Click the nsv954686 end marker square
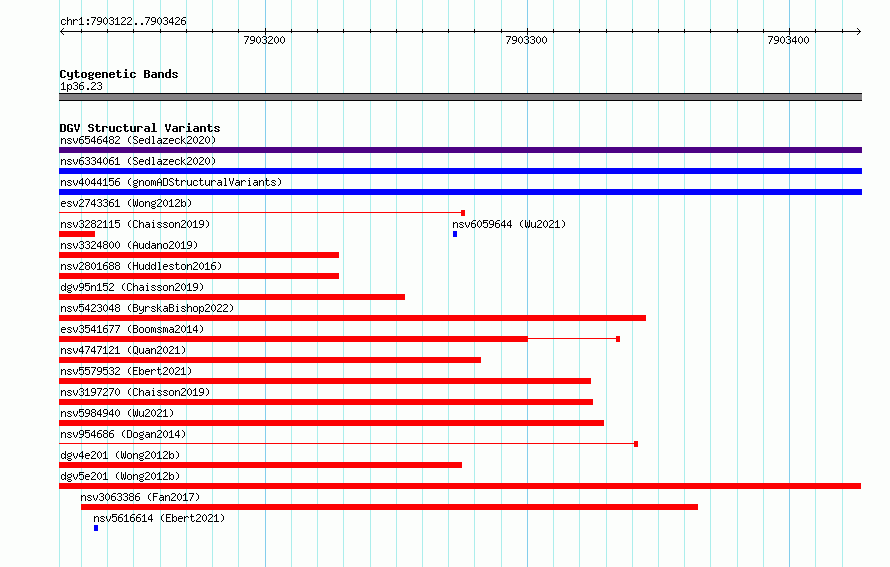The width and height of the screenshot is (890, 567). [636, 444]
